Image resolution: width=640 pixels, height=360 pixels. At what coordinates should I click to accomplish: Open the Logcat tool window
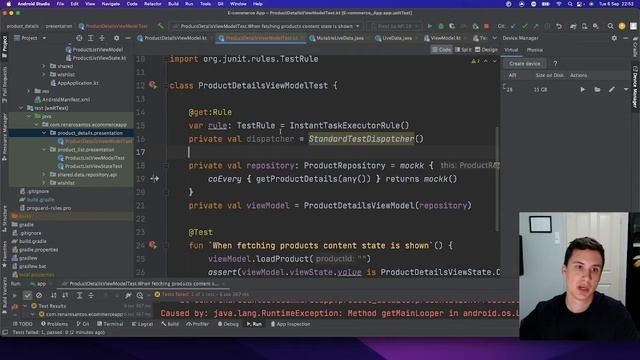click(142, 324)
